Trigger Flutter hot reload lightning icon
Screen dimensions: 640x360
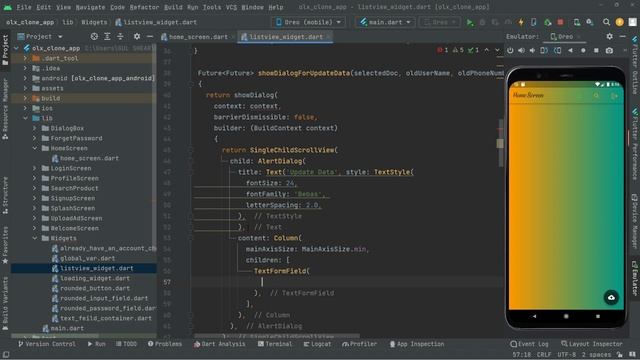click(521, 22)
